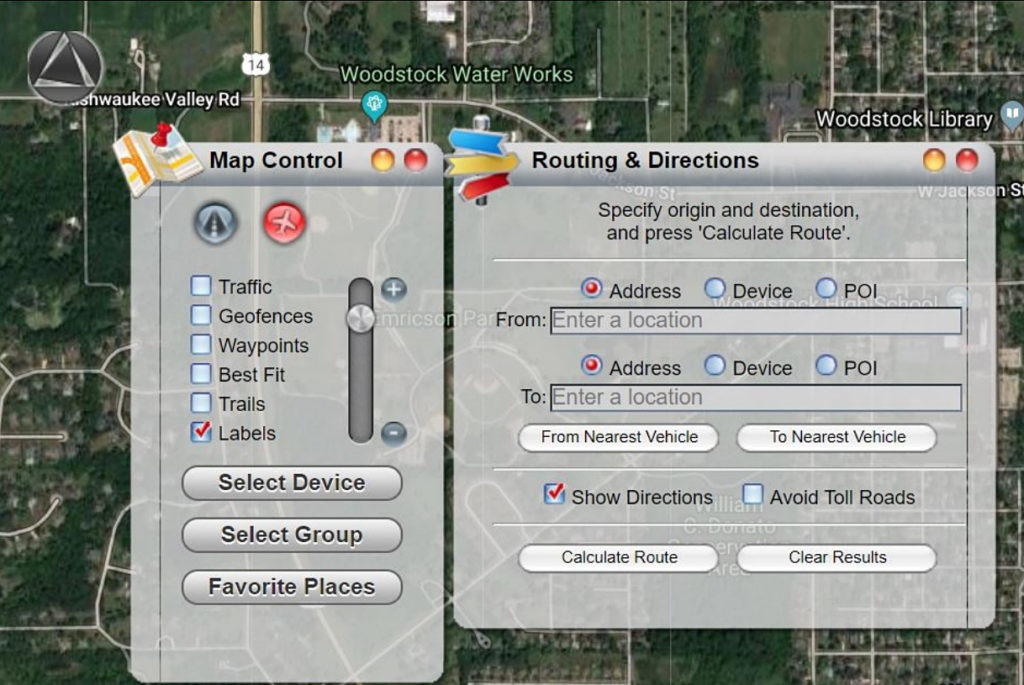Click From Nearest Vehicle button

pos(618,438)
